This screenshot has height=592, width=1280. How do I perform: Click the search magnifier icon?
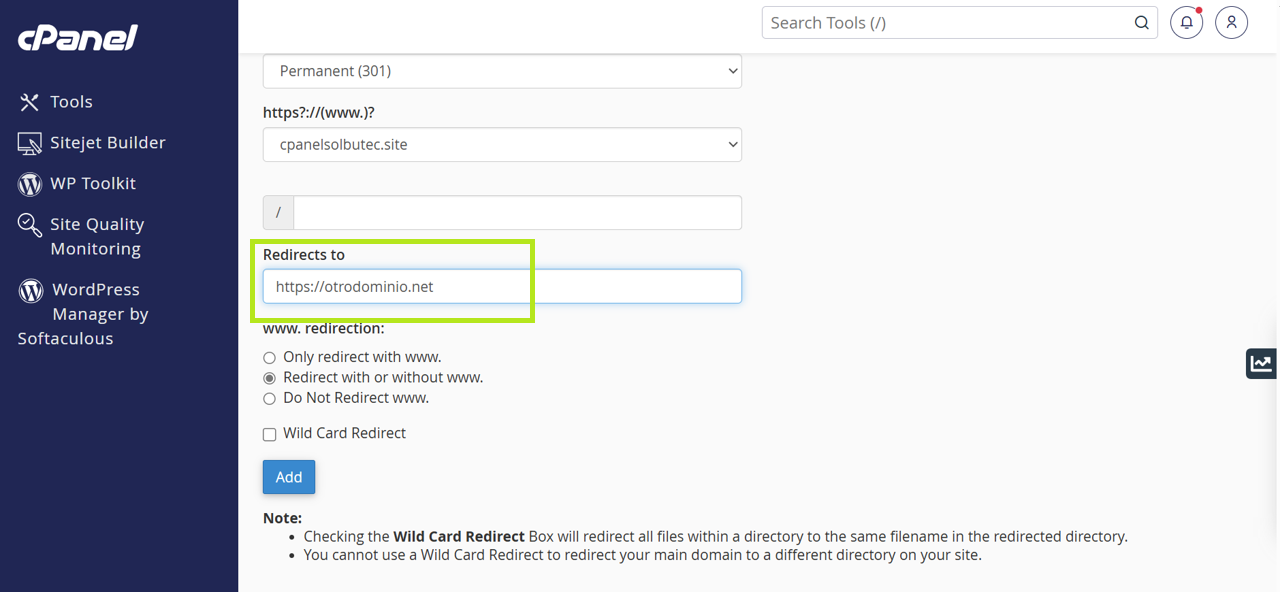1141,23
